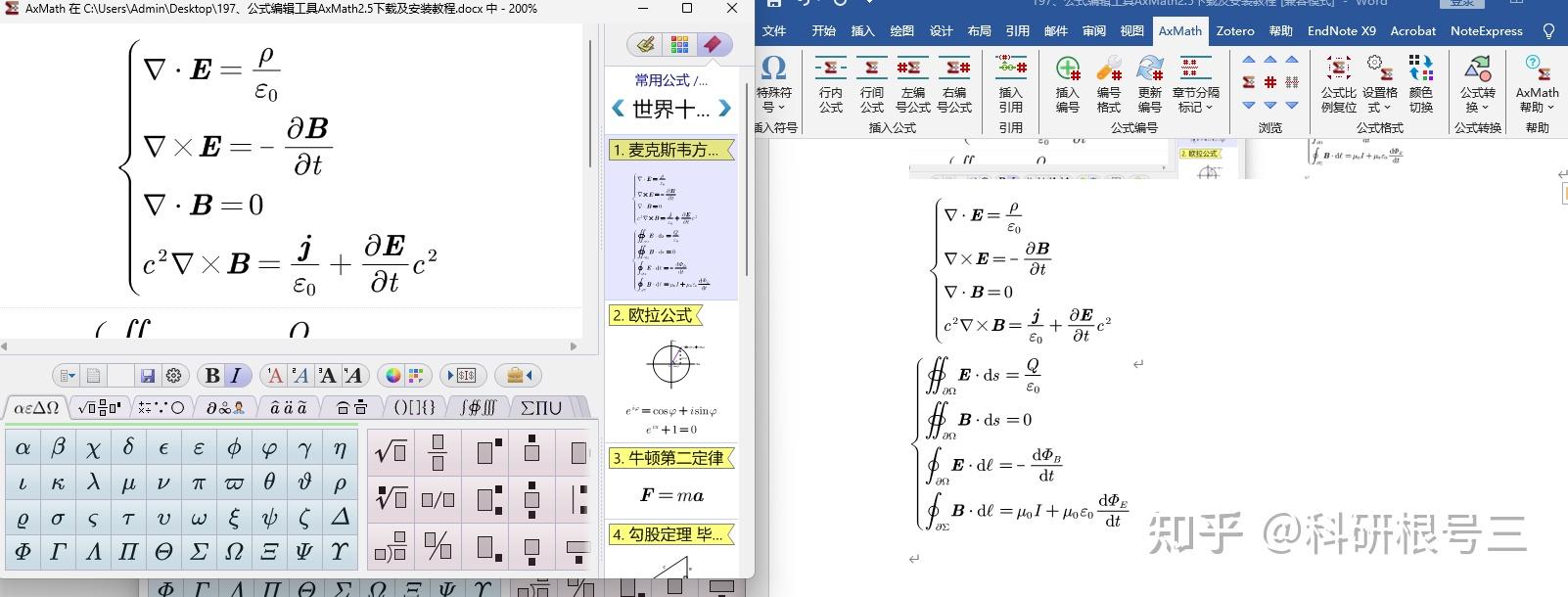Select font style 4 bold italic A

[x=352, y=375]
